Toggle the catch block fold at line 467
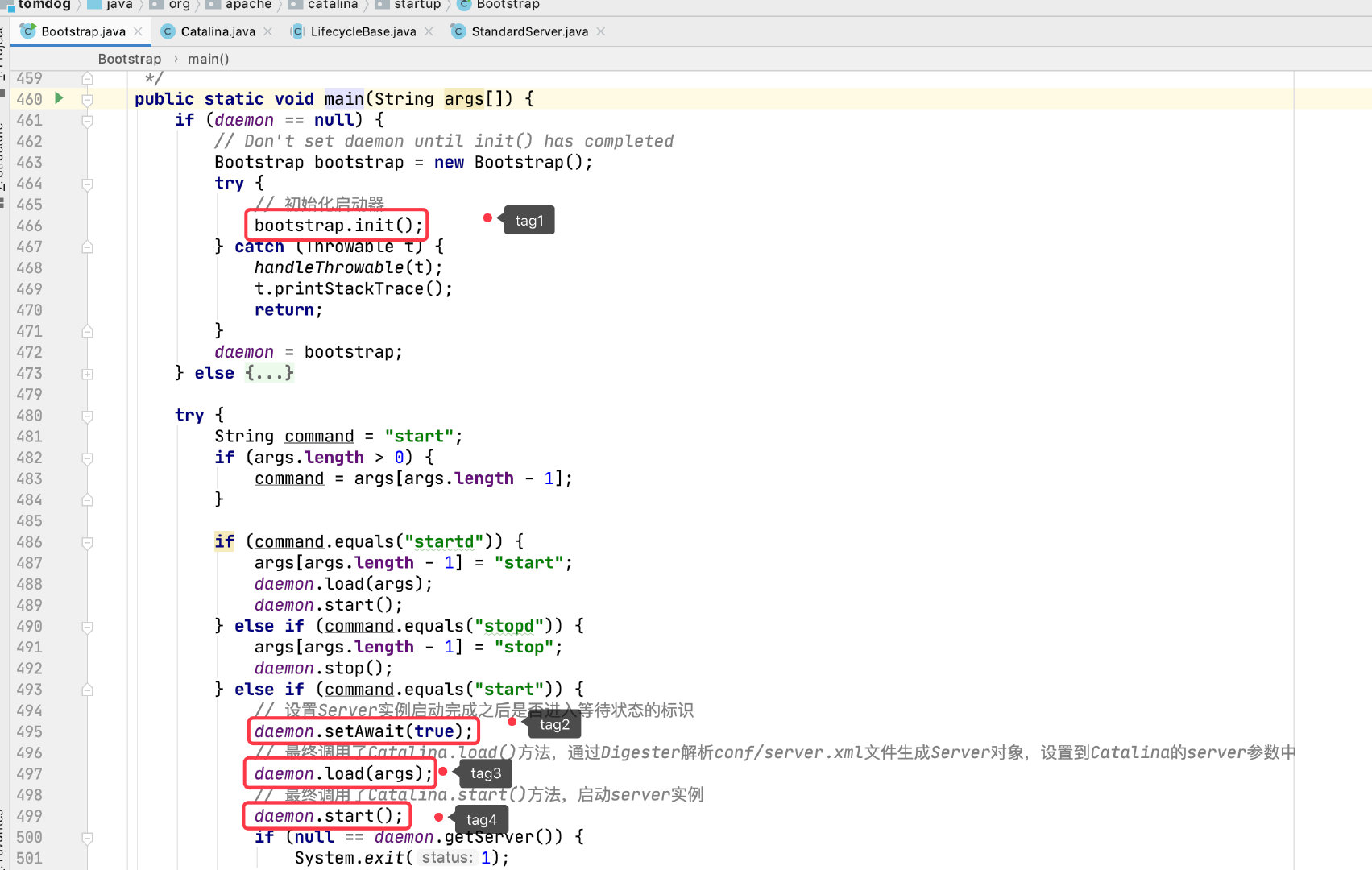Image resolution: width=1372 pixels, height=870 pixels. point(87,247)
